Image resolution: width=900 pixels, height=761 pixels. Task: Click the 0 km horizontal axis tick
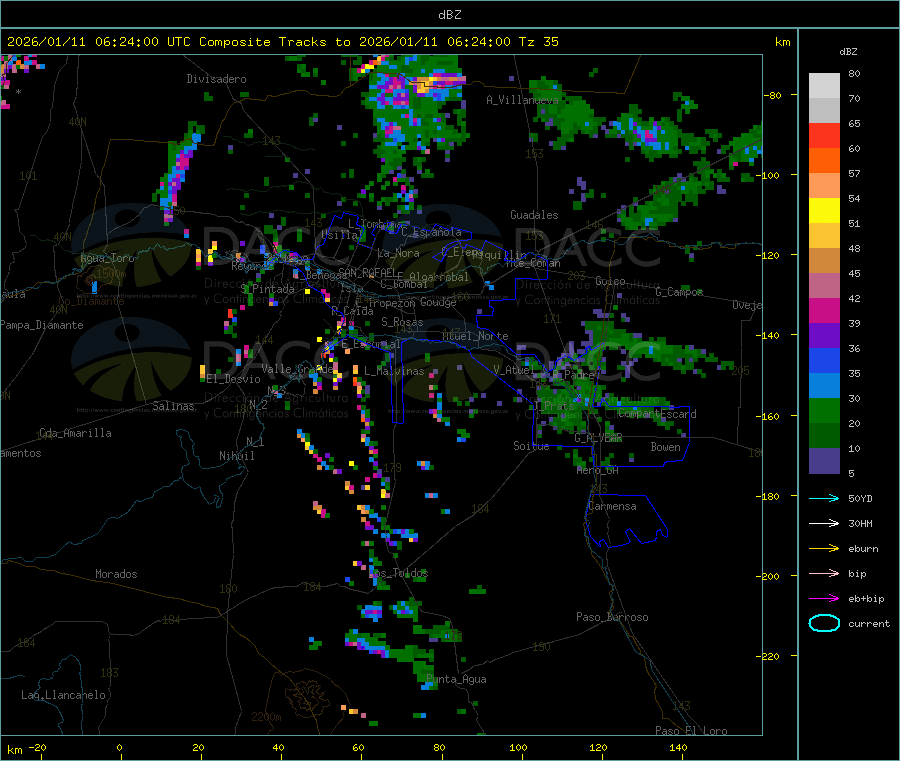point(119,748)
